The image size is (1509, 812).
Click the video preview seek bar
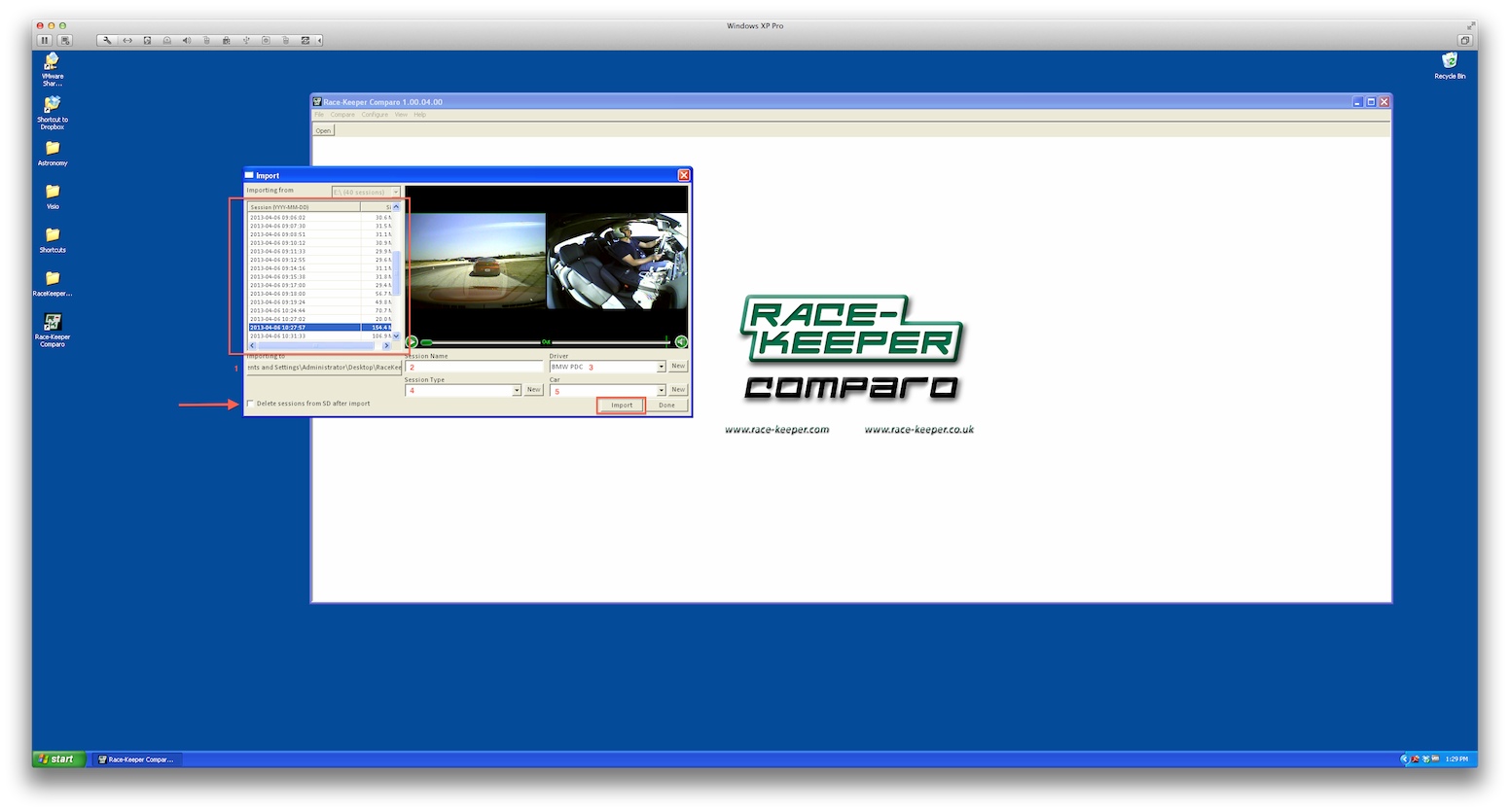(x=546, y=342)
